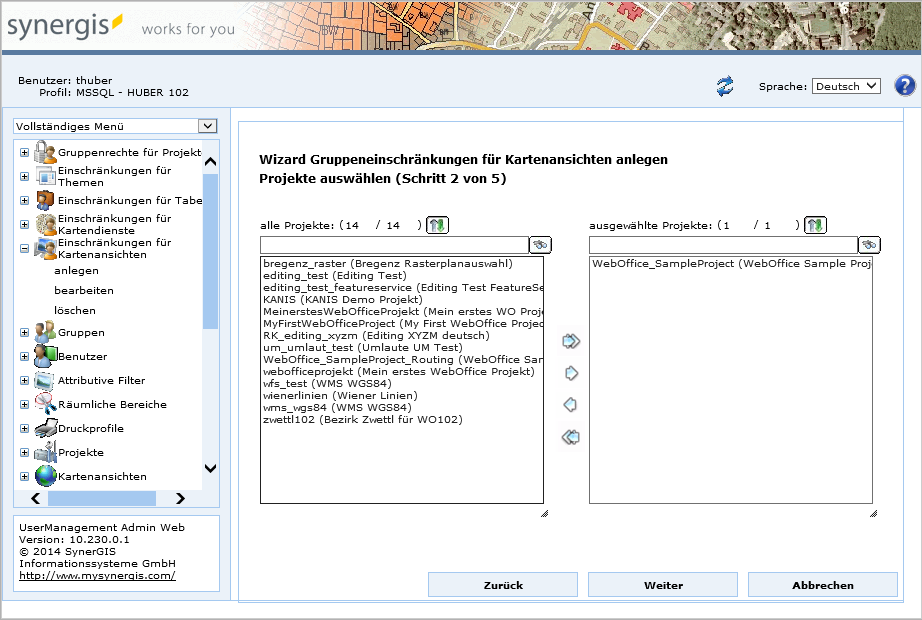The width and height of the screenshot is (922, 620).
Task: Select the 'löschen' menu entry
Action: [75, 310]
